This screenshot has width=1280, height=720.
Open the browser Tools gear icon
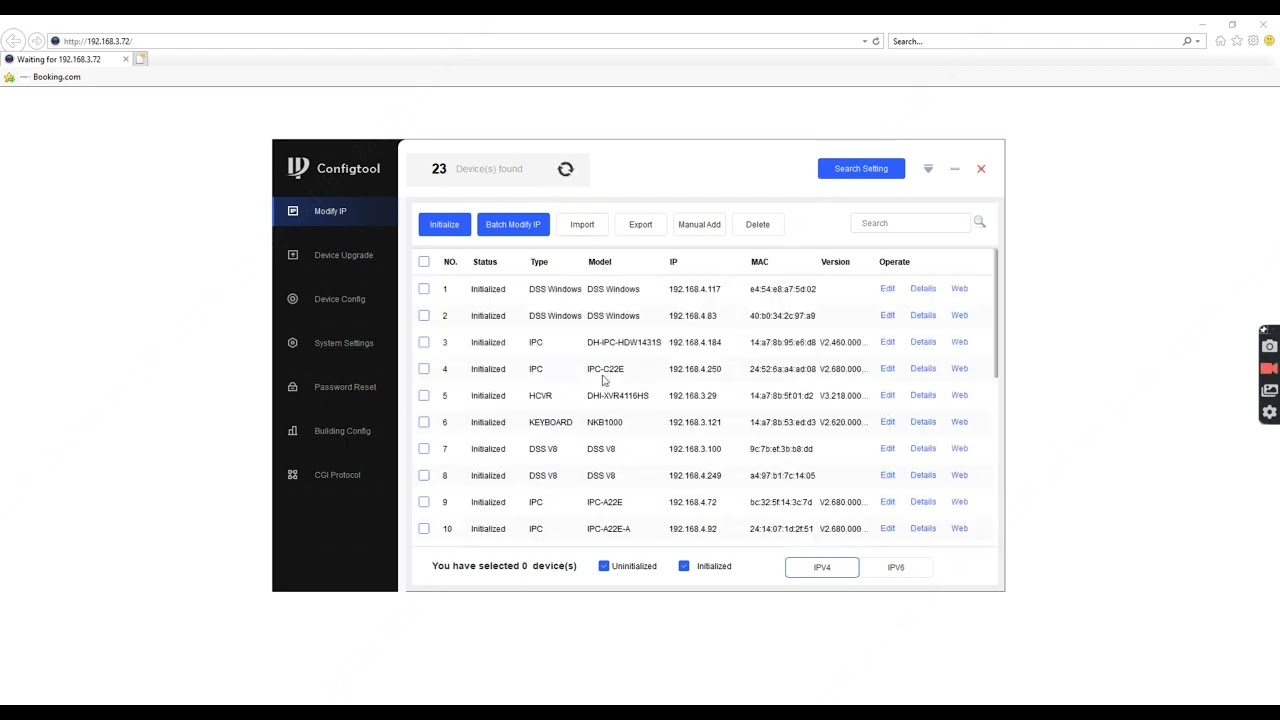coord(1253,41)
